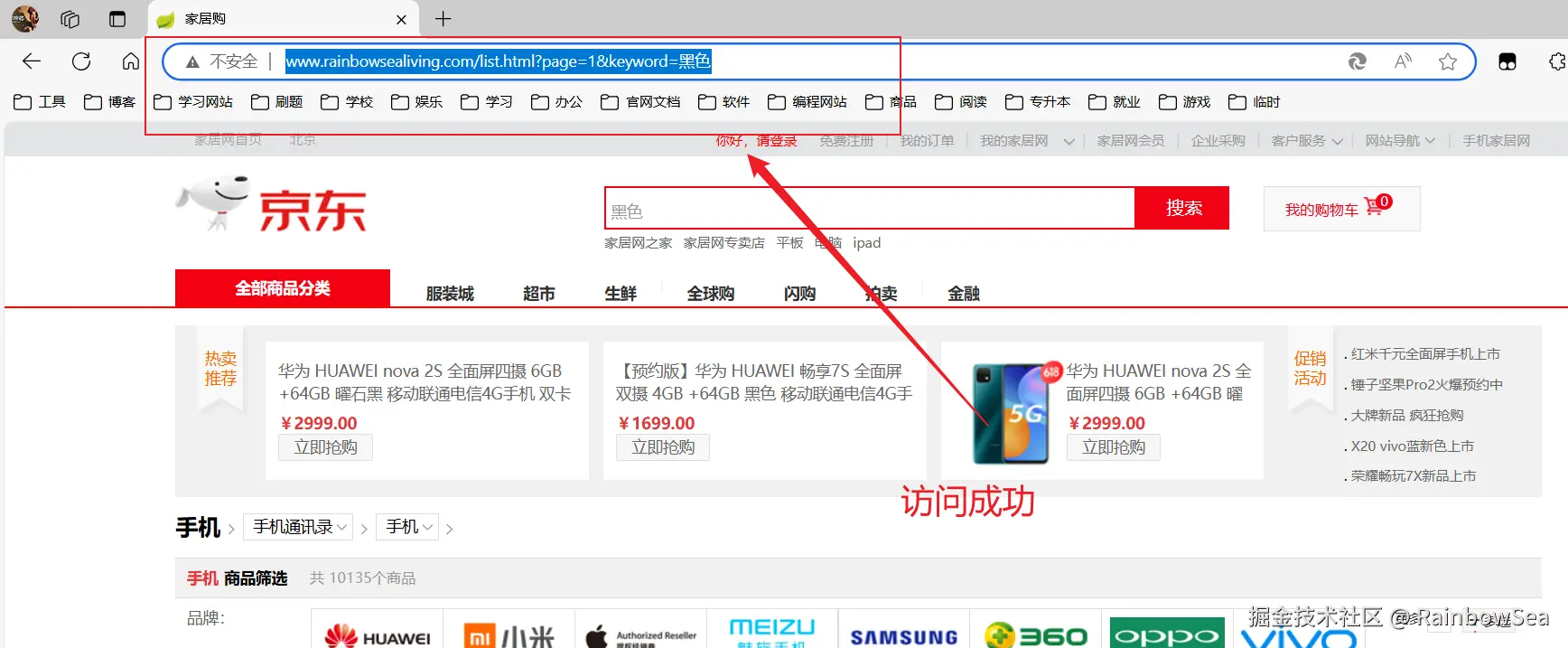
Task: Click the ipad hot search link
Action: coord(866,243)
